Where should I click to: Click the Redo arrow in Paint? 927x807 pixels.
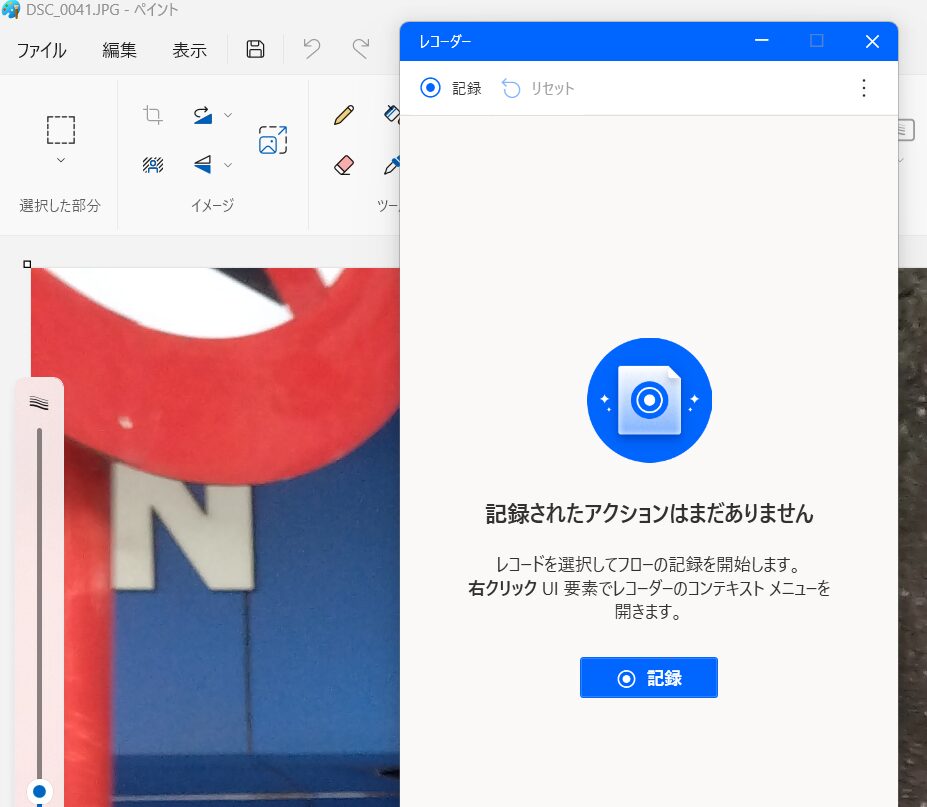coord(360,49)
